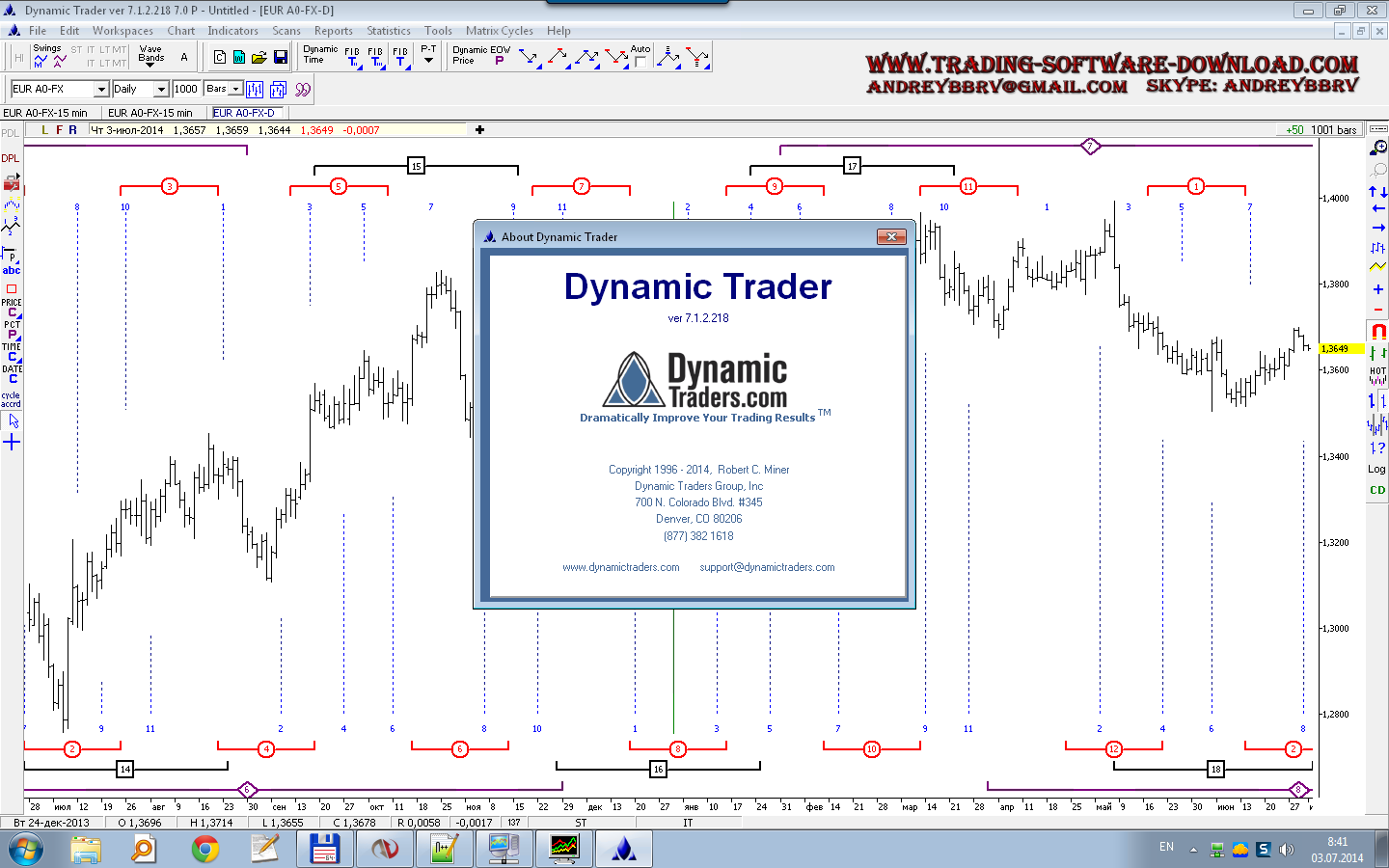Switch to the EUR A0-FX-D chart tab
The width and height of the screenshot is (1389, 868).
[x=243, y=113]
